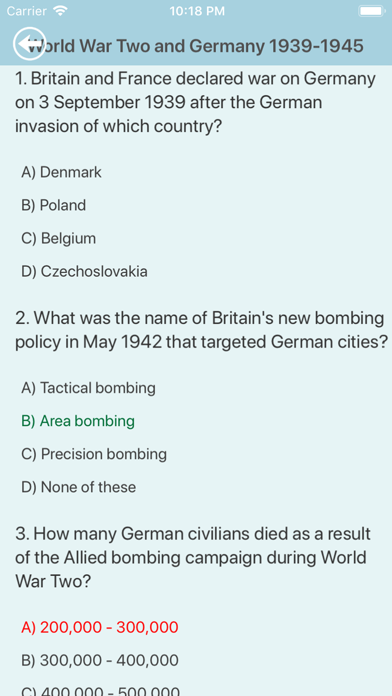The width and height of the screenshot is (392, 696).
Task: Choose answer C) Belgium
Action: coord(58,238)
